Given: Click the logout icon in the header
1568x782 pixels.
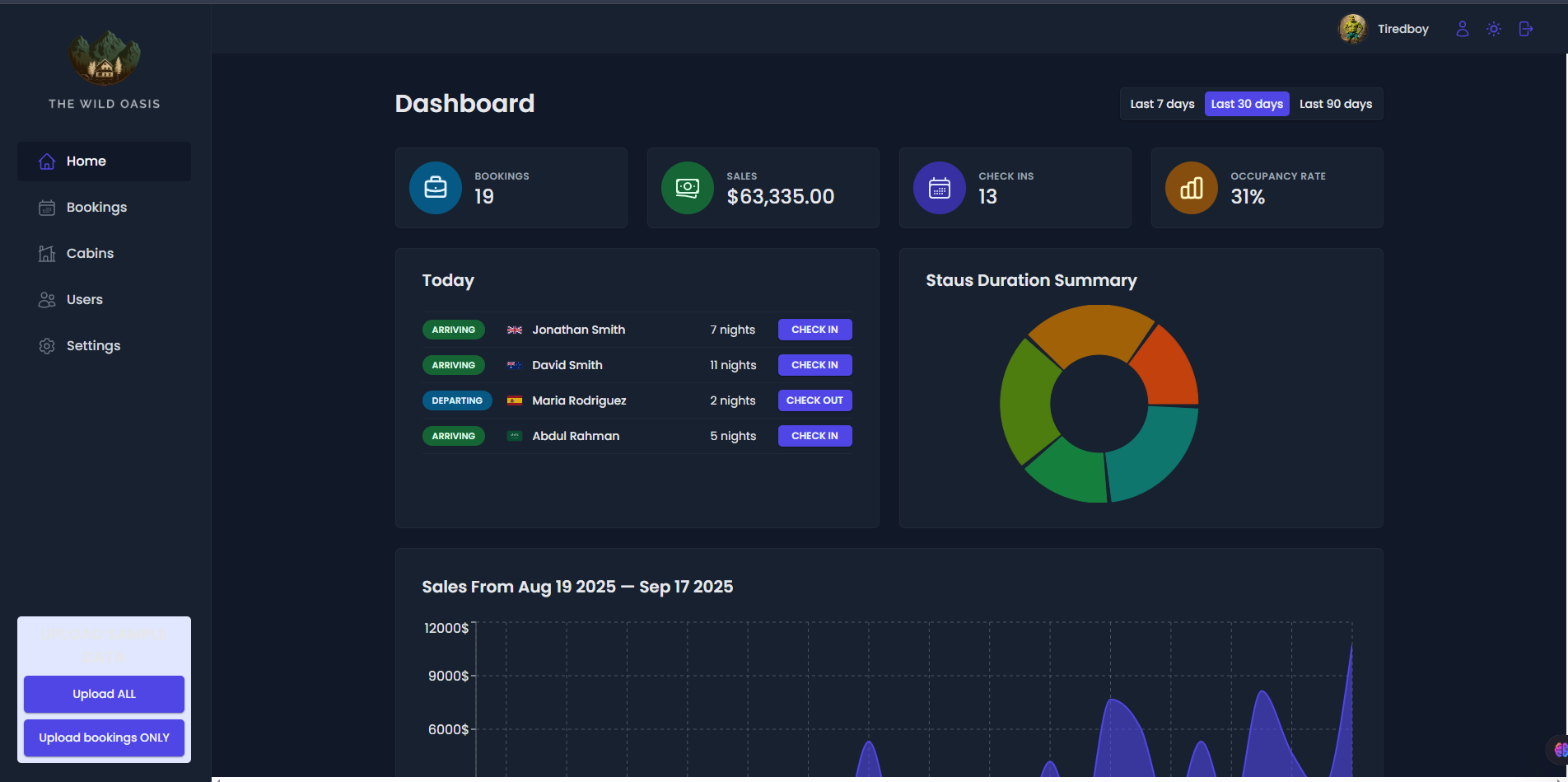Looking at the screenshot, I should (x=1525, y=29).
